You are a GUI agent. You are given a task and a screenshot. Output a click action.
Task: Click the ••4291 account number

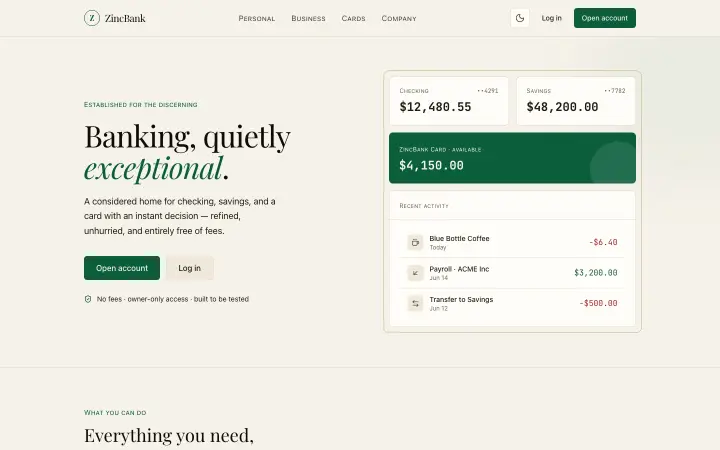pyautogui.click(x=488, y=91)
